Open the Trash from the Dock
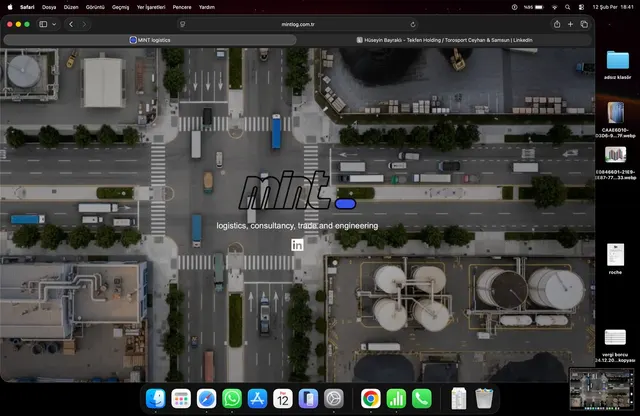Screen dimensions: 640x416 coord(484,398)
